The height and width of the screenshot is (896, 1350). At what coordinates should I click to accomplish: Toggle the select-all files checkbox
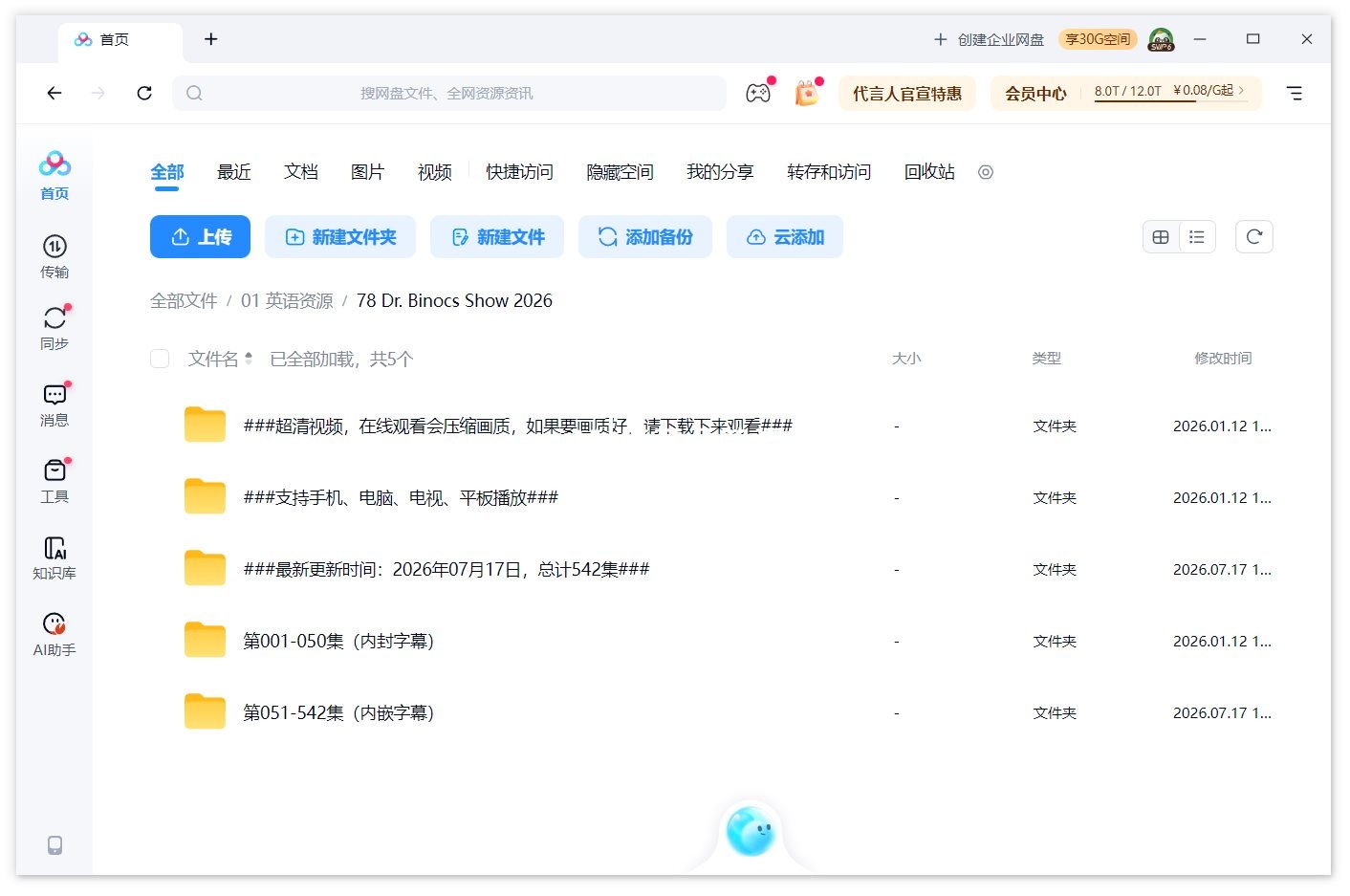160,359
